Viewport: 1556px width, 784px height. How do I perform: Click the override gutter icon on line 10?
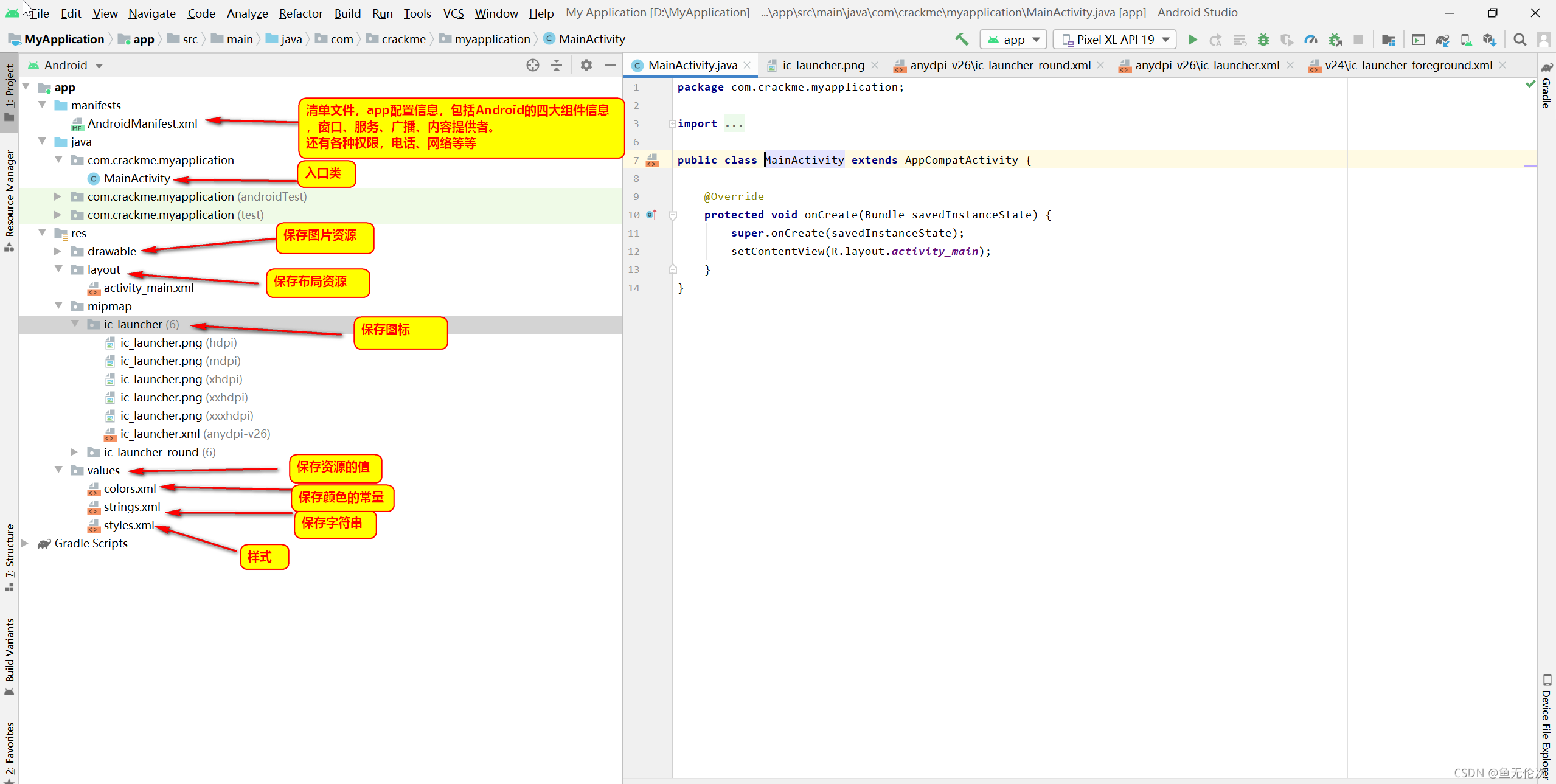click(x=651, y=215)
